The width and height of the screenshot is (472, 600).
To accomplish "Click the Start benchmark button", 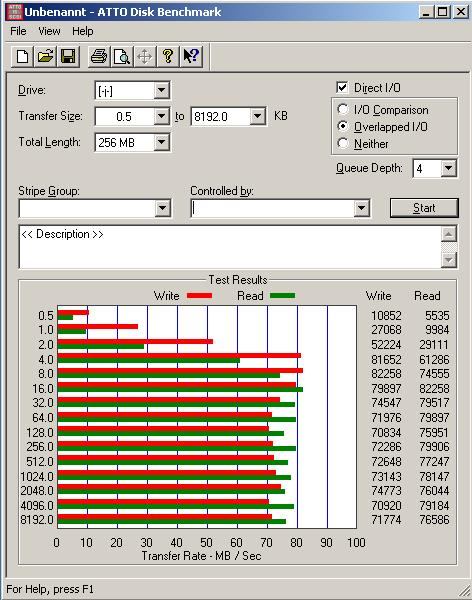I will [x=424, y=208].
